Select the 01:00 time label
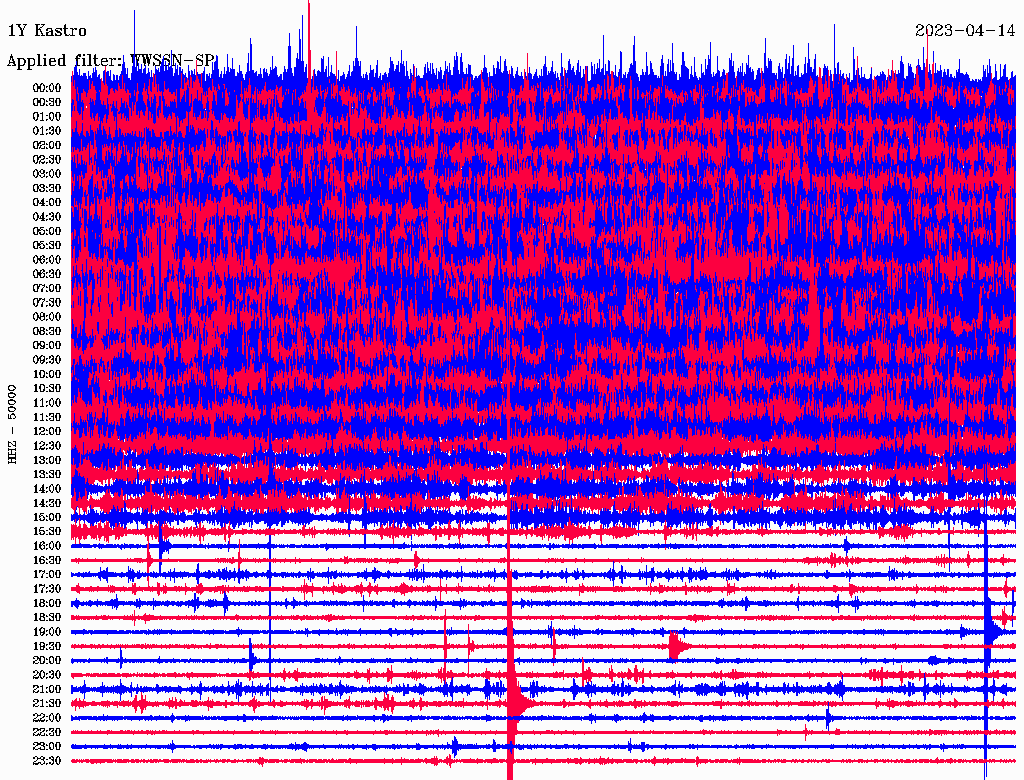Screen dimensions: 1024x780 47,116
